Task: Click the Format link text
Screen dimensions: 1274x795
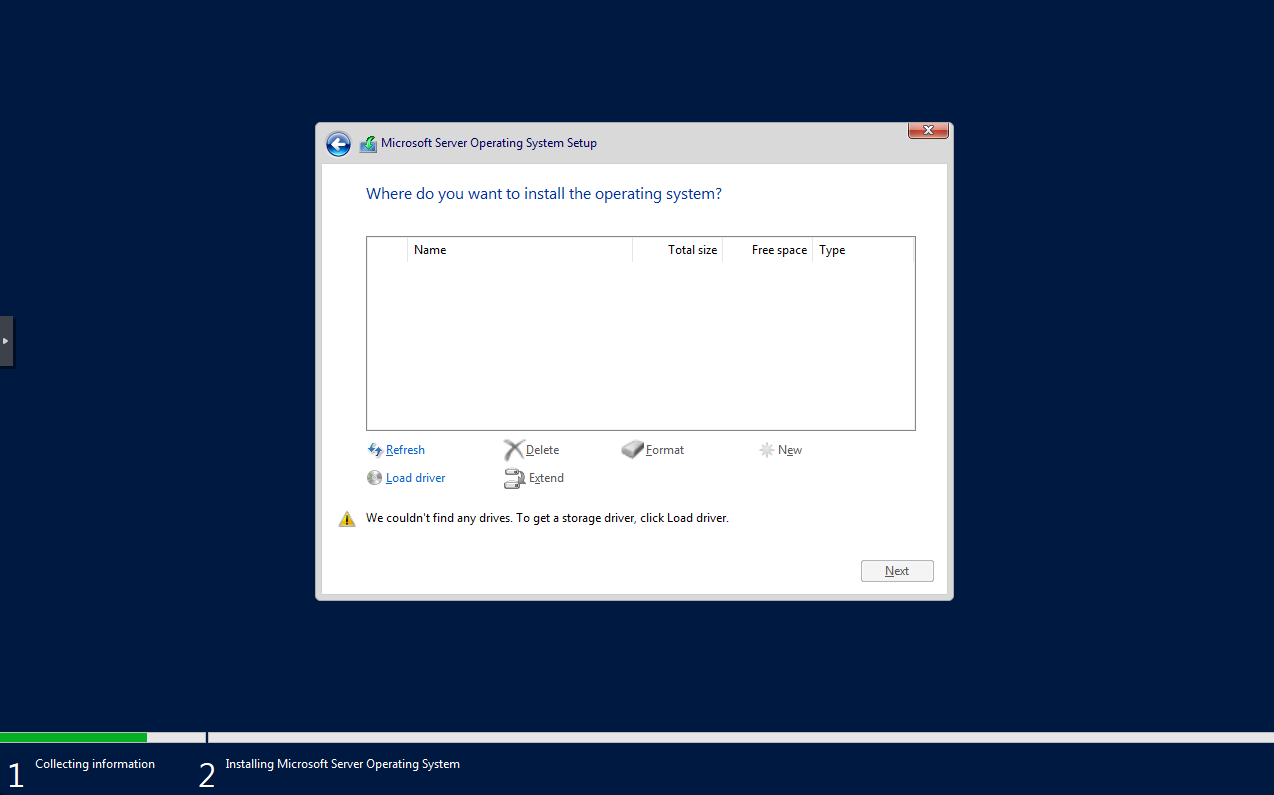Action: [665, 450]
